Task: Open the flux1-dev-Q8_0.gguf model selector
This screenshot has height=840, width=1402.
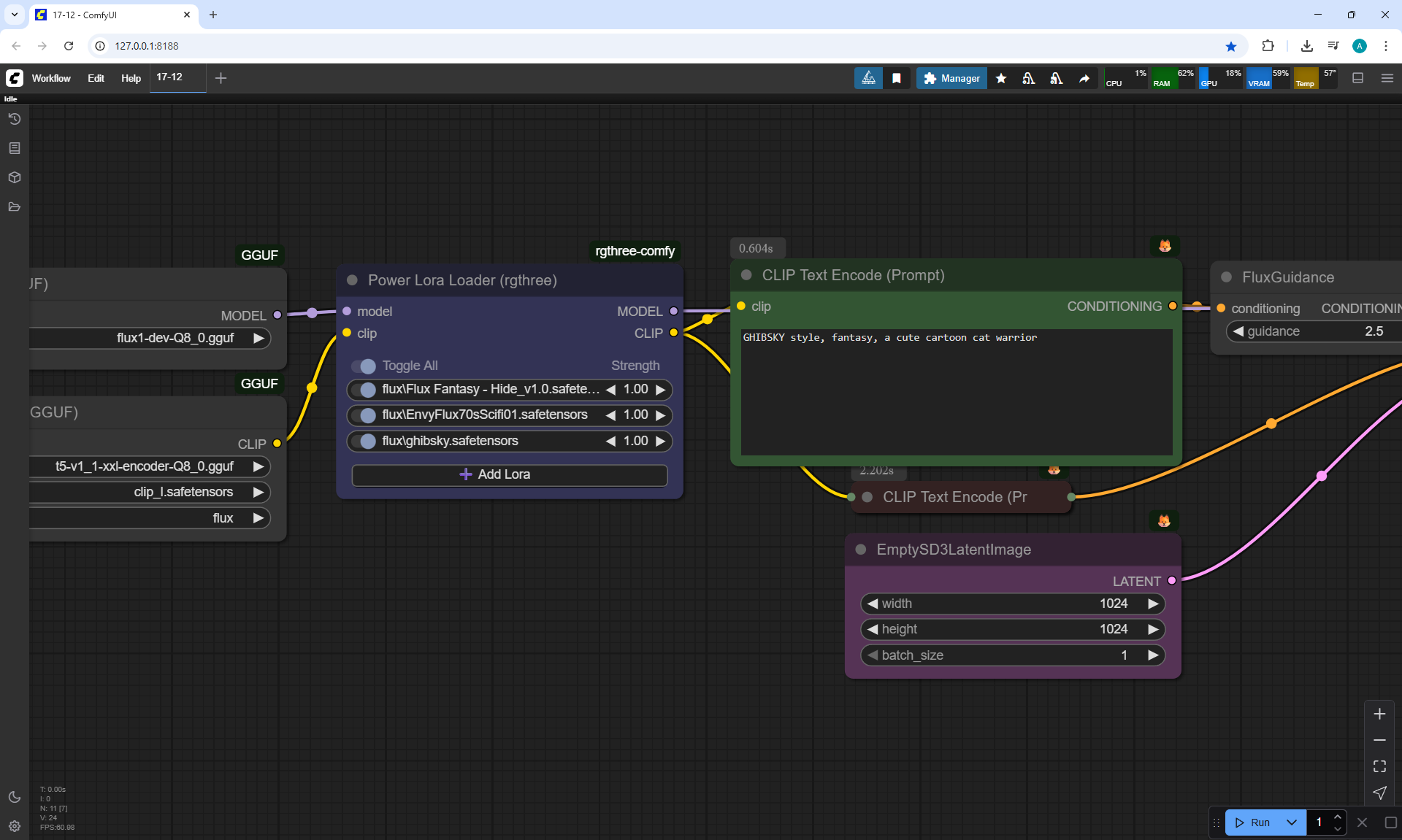Action: coord(175,338)
